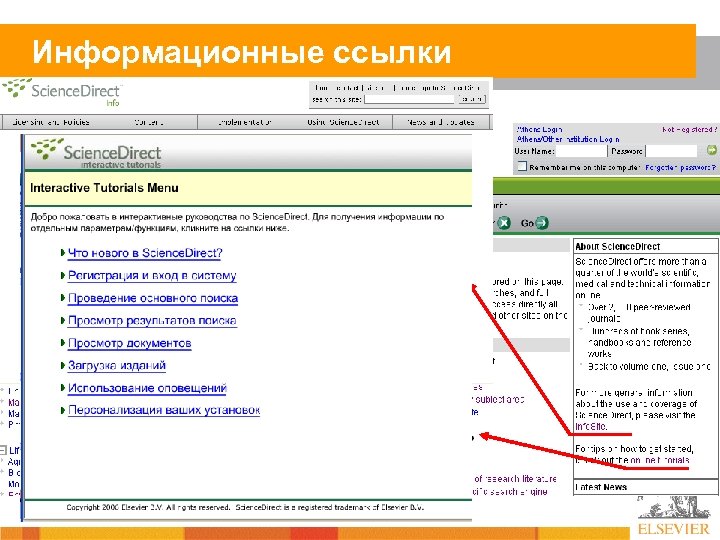Open the Using ScienceDirect tab
This screenshot has width=720, height=540.
click(x=343, y=122)
